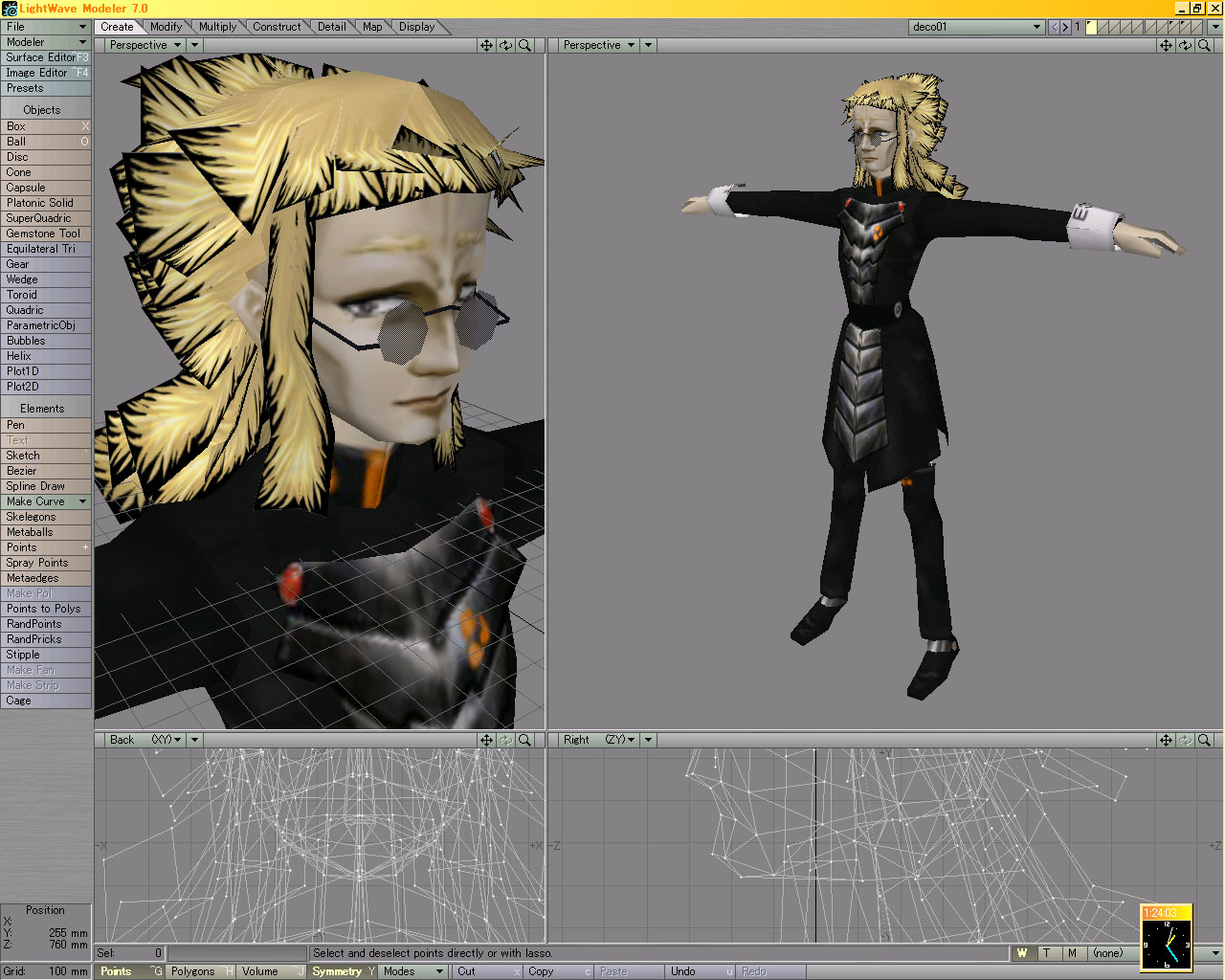Select the W weight map button
Viewport: 1225px width, 980px height.
point(1022,953)
